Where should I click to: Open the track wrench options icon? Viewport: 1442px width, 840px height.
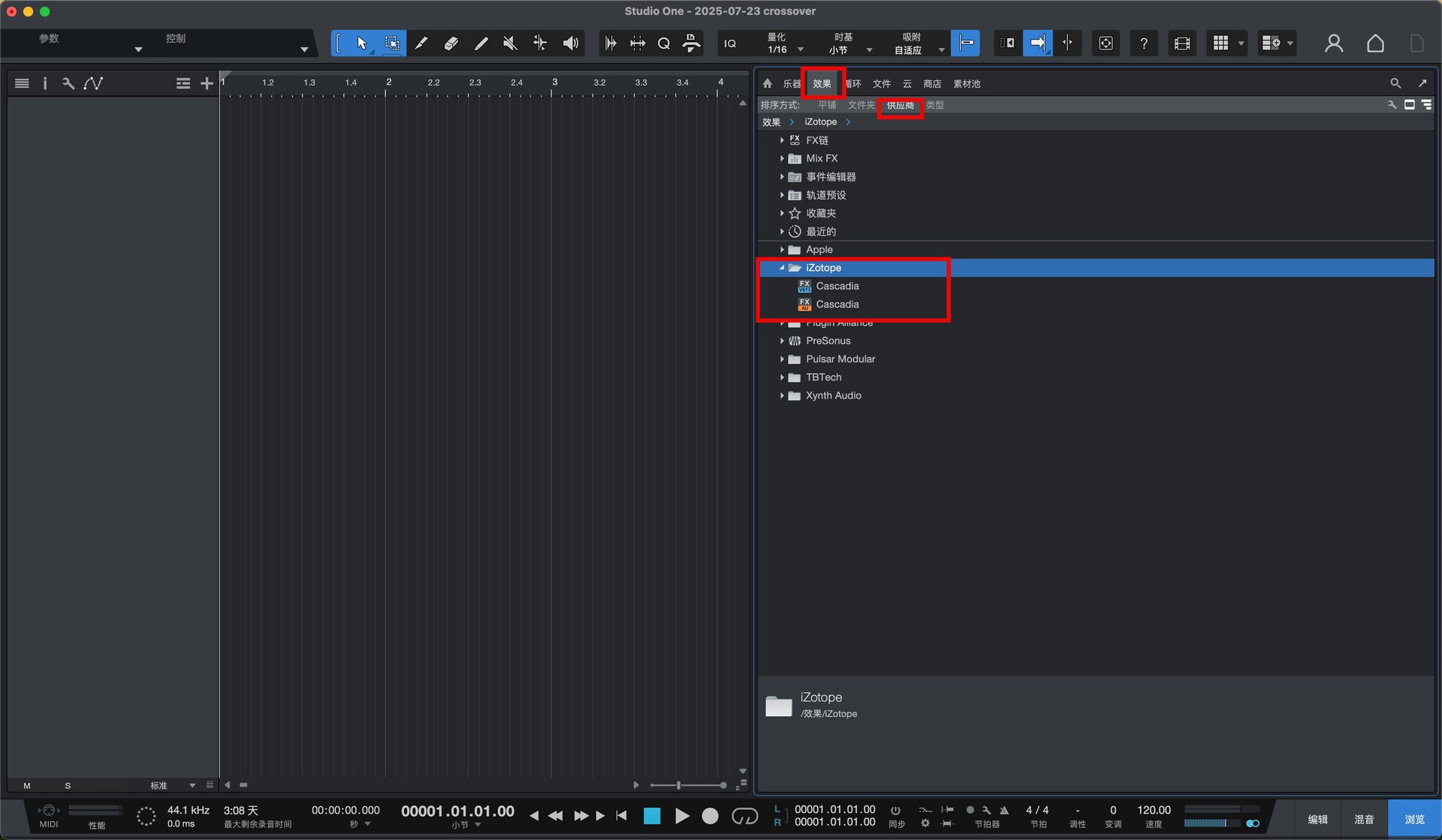(x=68, y=83)
